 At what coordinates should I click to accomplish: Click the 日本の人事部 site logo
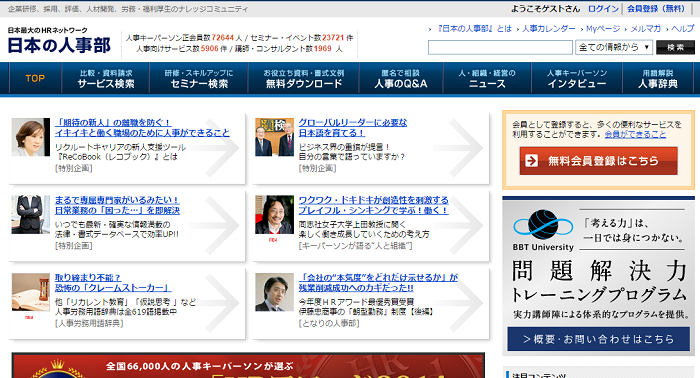(59, 41)
